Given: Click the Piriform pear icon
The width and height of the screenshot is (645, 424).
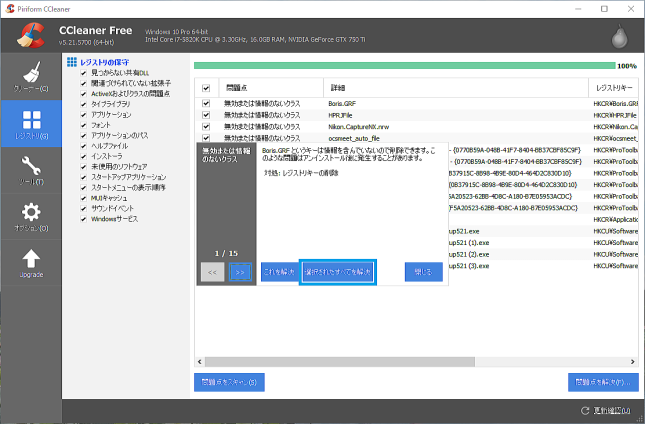Looking at the screenshot, I should (x=619, y=38).
